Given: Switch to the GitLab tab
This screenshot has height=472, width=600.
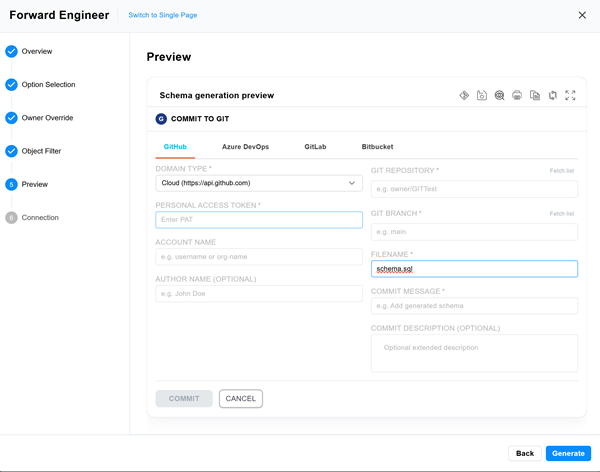Looking at the screenshot, I should coord(315,147).
